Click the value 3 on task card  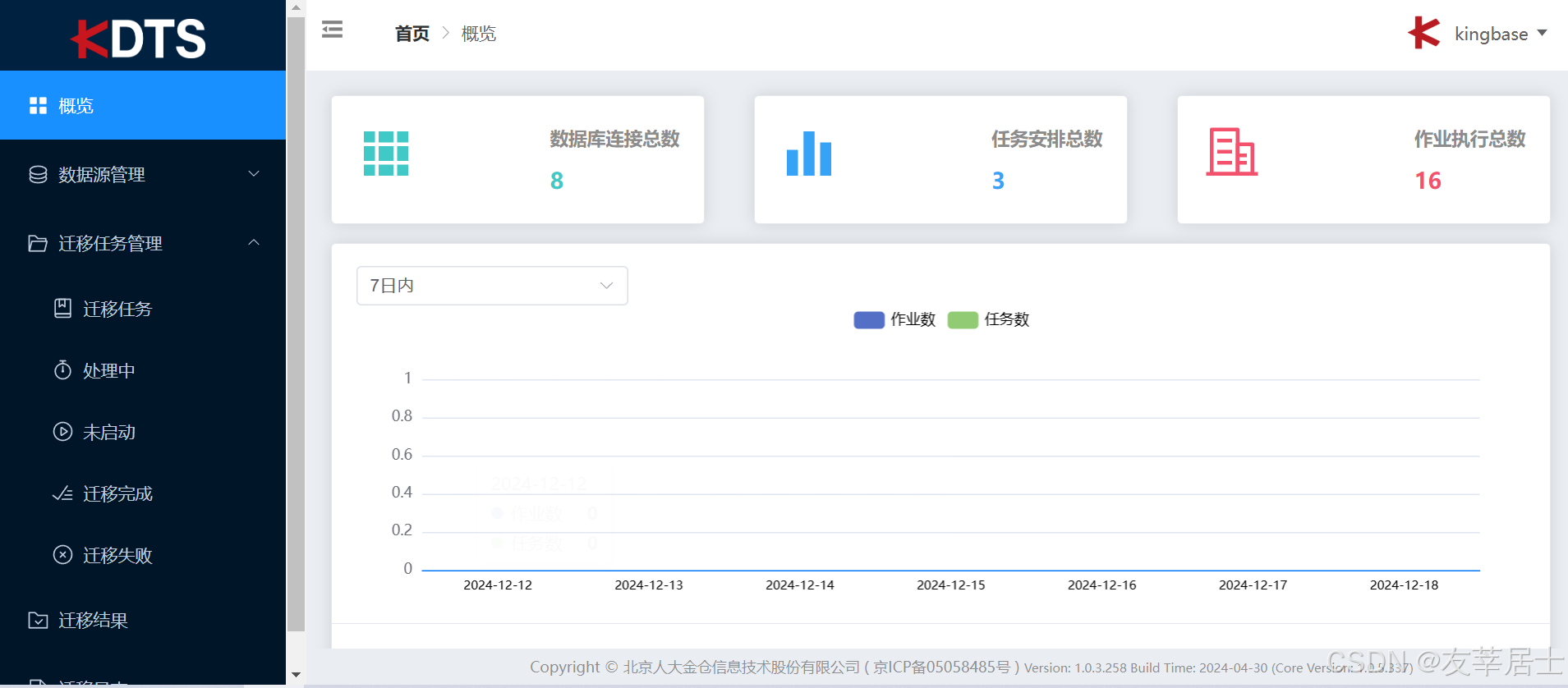[x=998, y=181]
